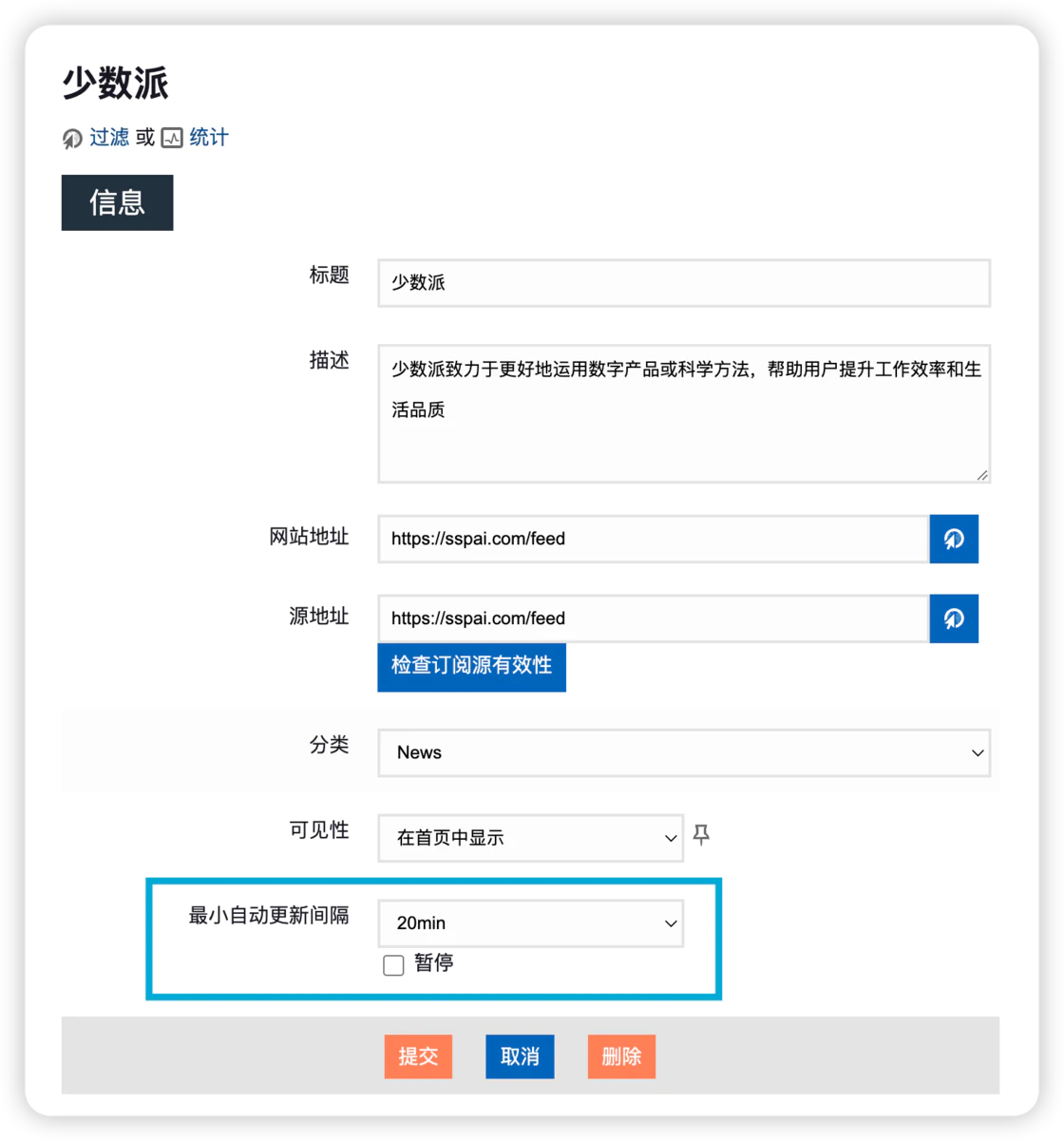
Task: Click the filter icon beside 过滤
Action: (72, 139)
